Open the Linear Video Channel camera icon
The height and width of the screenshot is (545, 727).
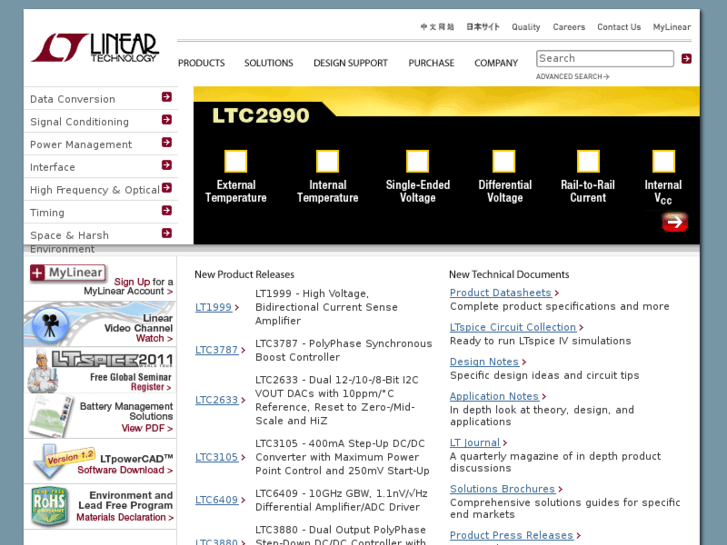coord(50,325)
